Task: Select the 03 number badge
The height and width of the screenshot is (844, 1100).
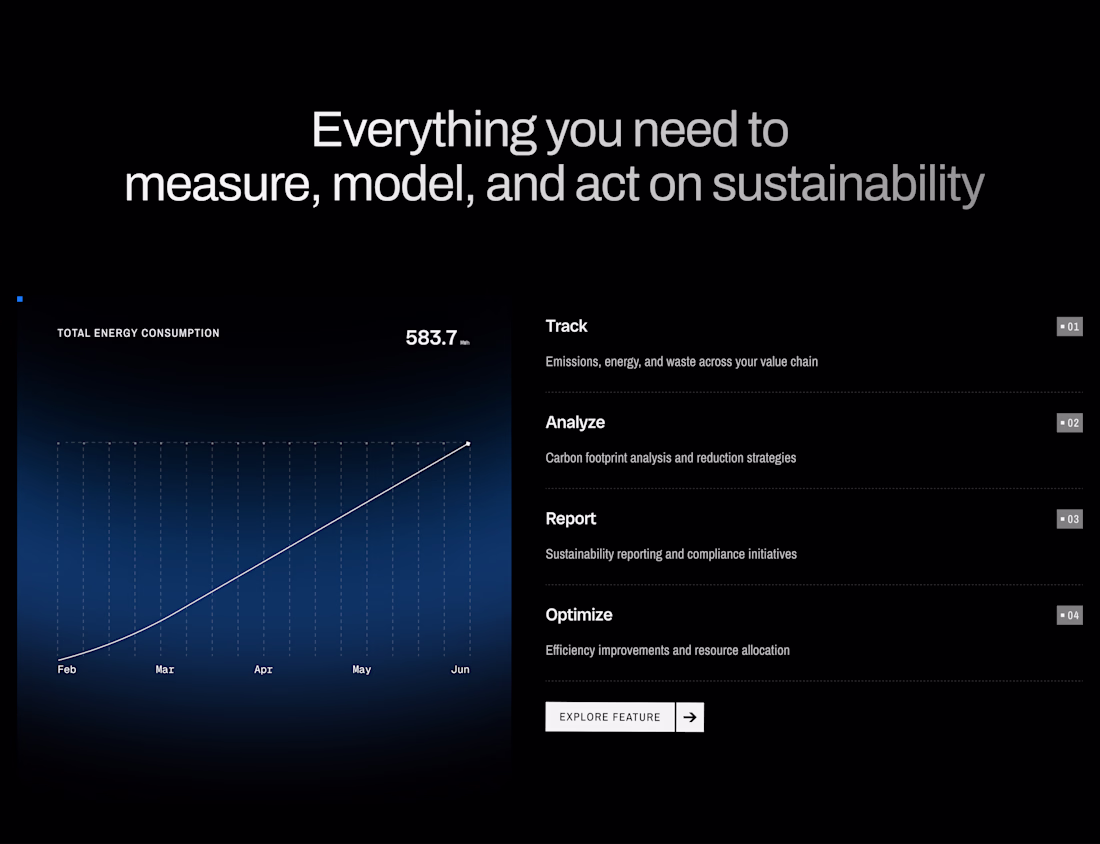Action: (1069, 518)
